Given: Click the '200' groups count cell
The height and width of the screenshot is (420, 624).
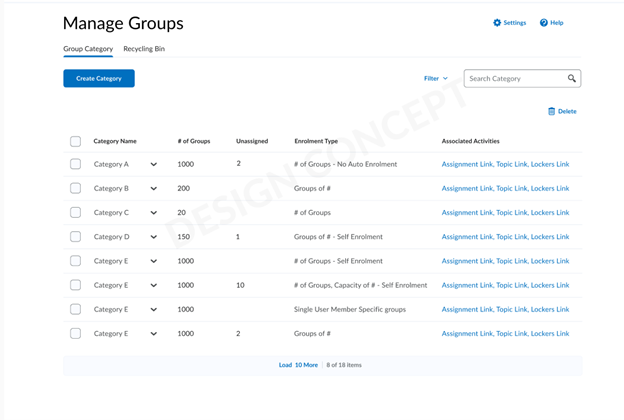Looking at the screenshot, I should pyautogui.click(x=183, y=188).
